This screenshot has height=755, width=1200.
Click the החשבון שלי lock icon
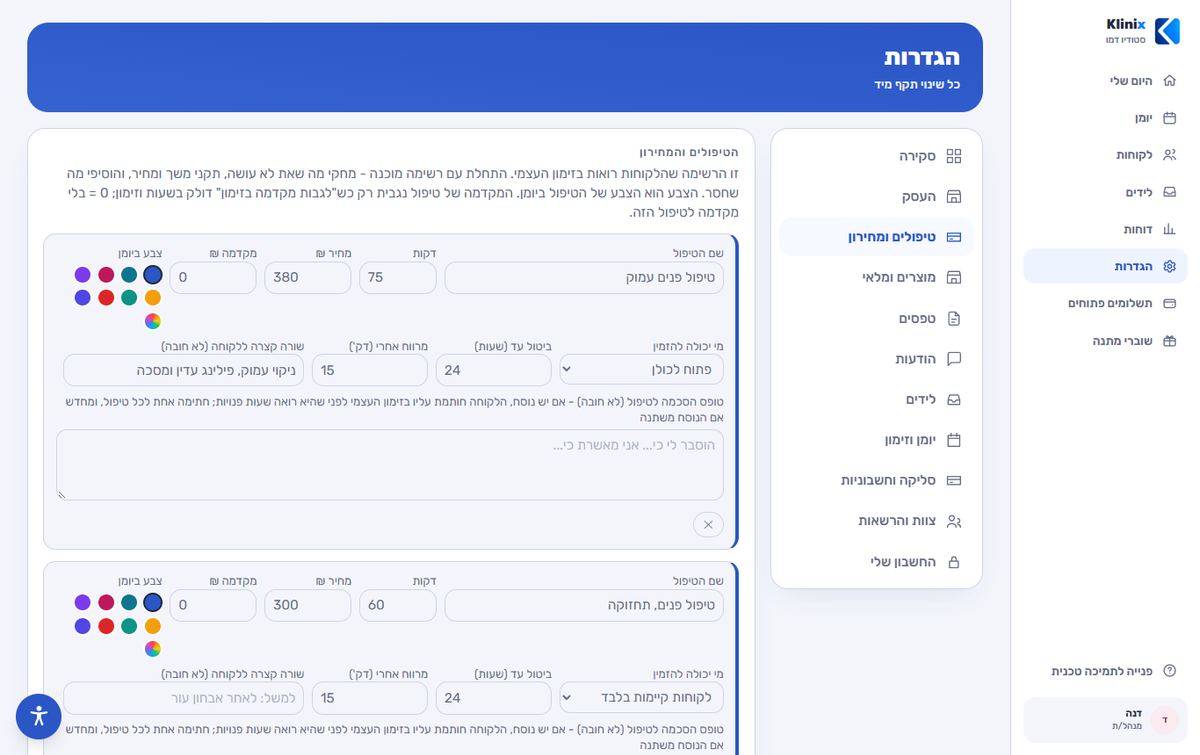[954, 562]
